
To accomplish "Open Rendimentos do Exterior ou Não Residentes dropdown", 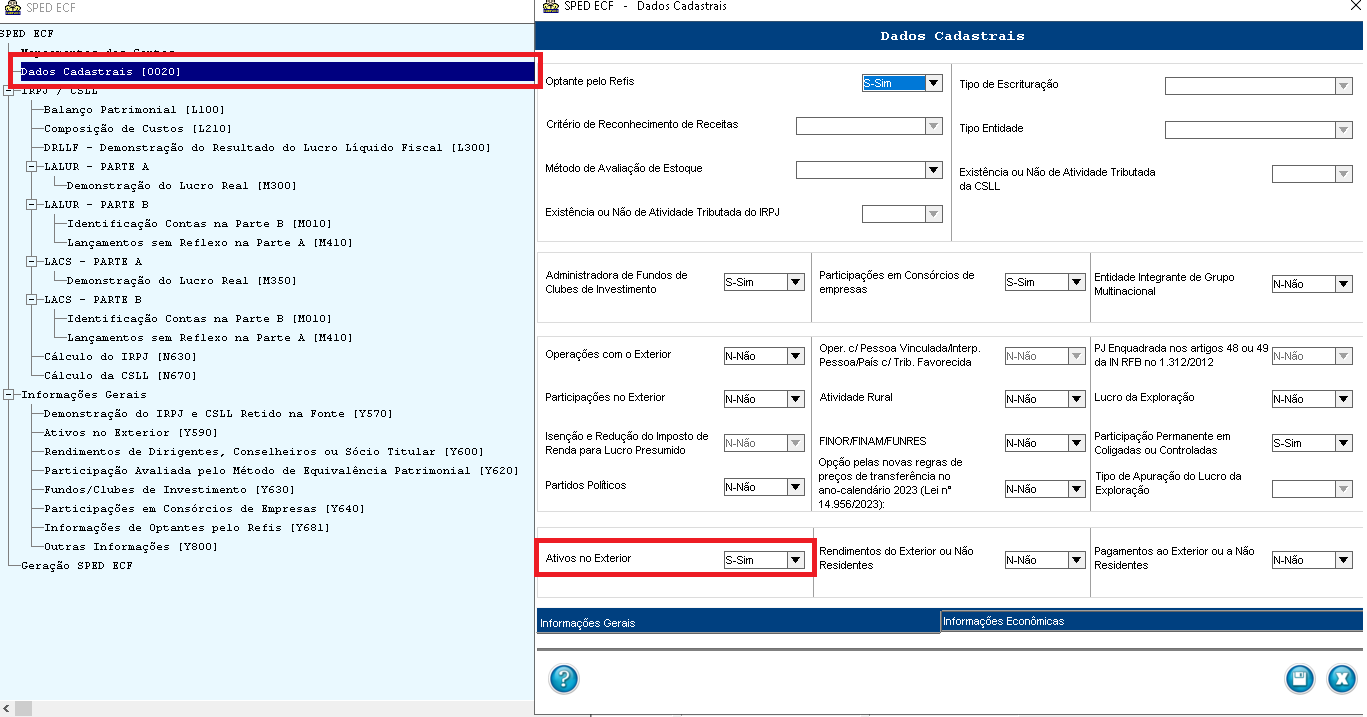I will [x=1075, y=560].
